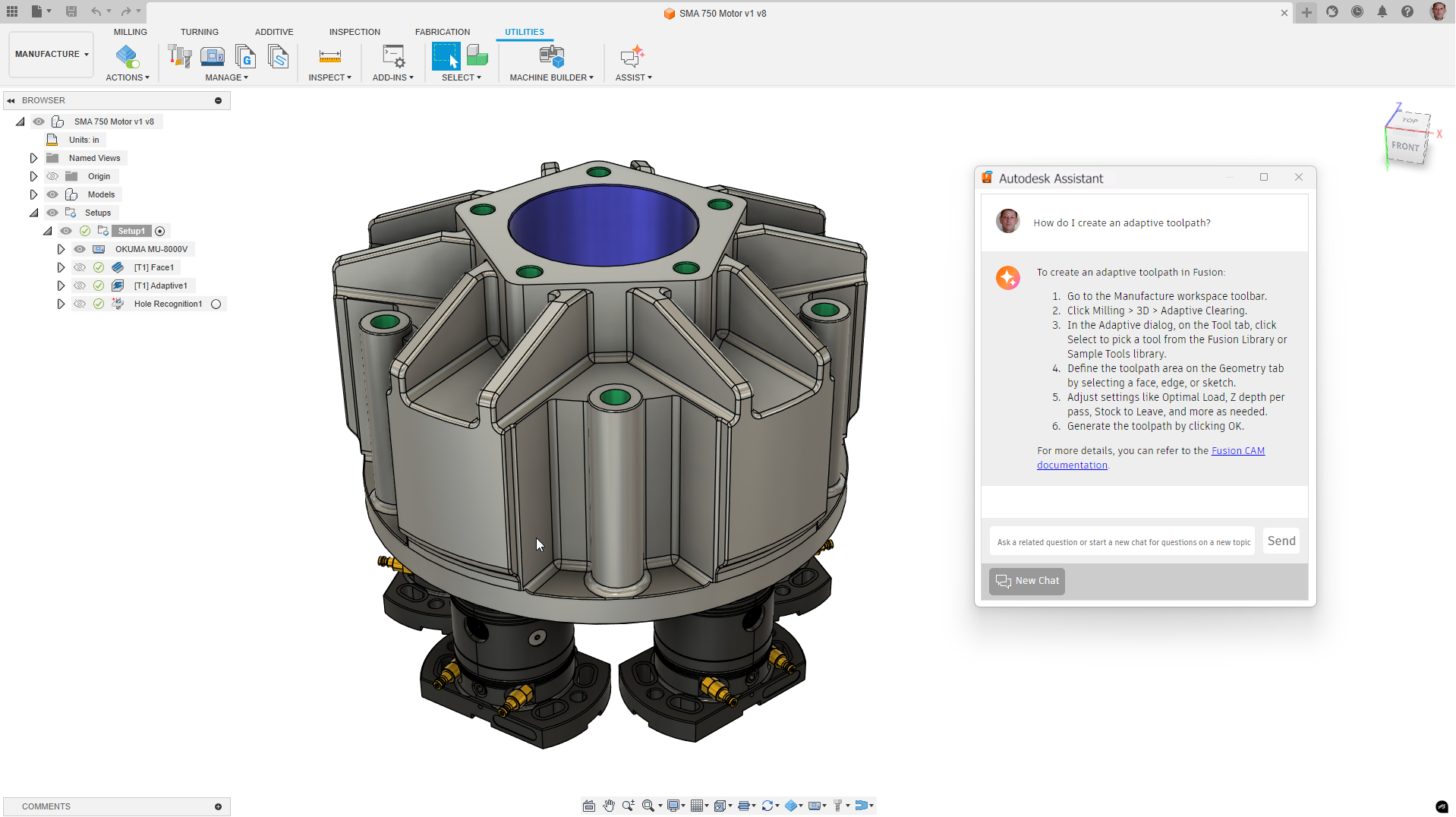Switch to the MILLING tab

tap(130, 32)
